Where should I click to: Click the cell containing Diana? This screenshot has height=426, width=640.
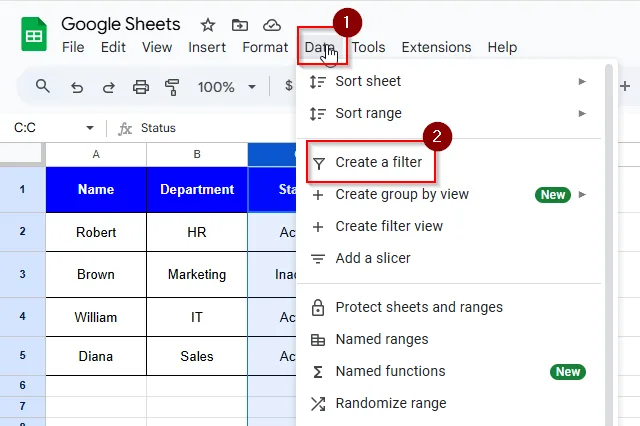(96, 356)
